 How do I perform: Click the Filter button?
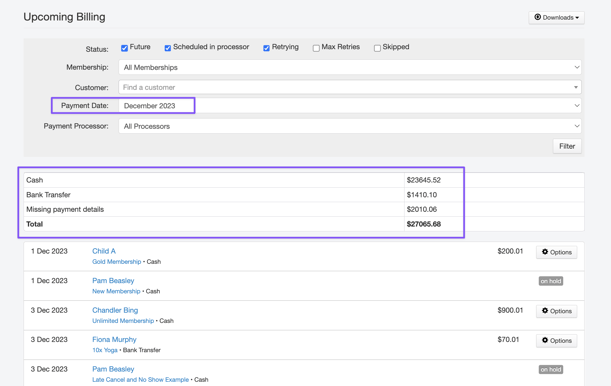click(x=567, y=146)
